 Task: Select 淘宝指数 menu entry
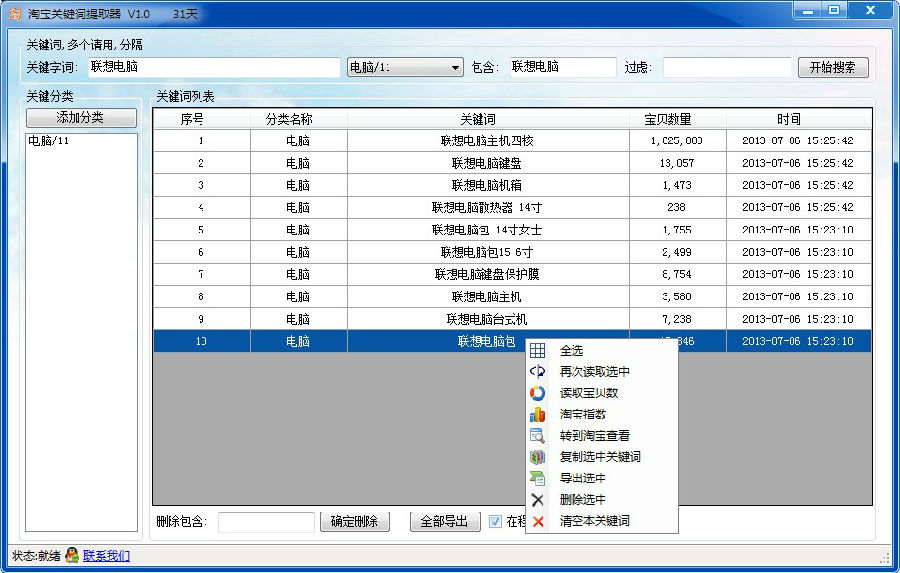(x=582, y=414)
